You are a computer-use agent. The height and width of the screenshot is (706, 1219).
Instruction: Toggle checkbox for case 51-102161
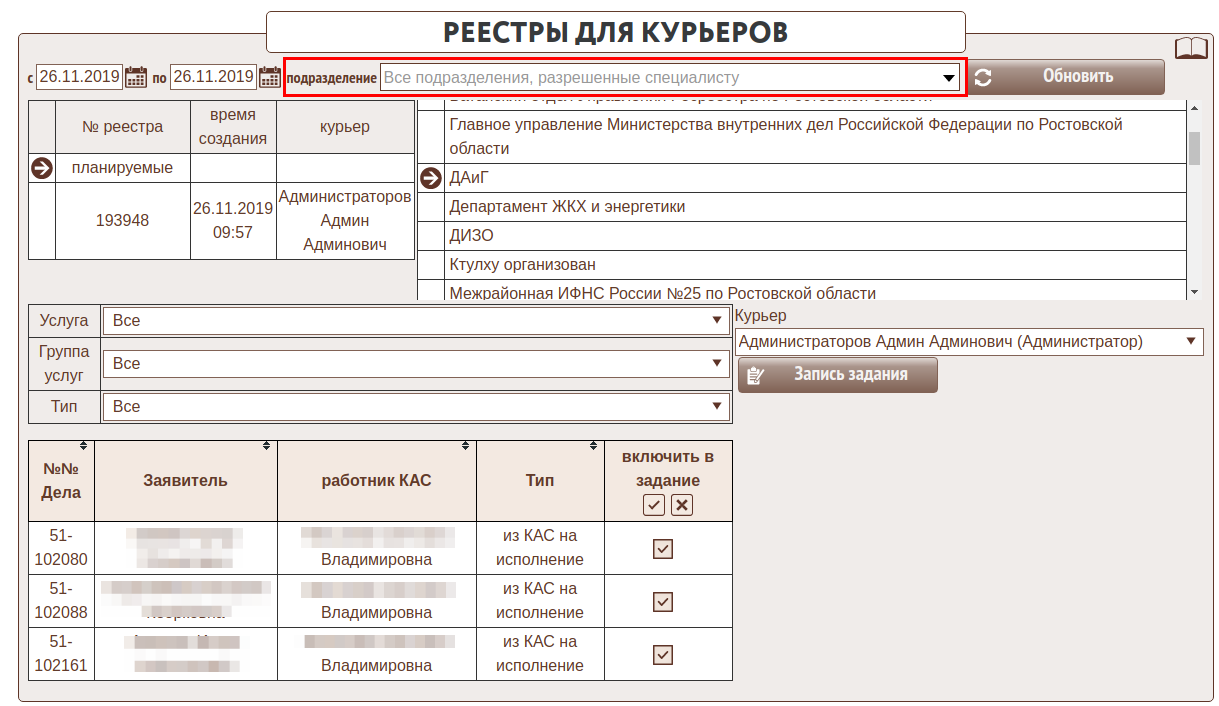(x=662, y=655)
